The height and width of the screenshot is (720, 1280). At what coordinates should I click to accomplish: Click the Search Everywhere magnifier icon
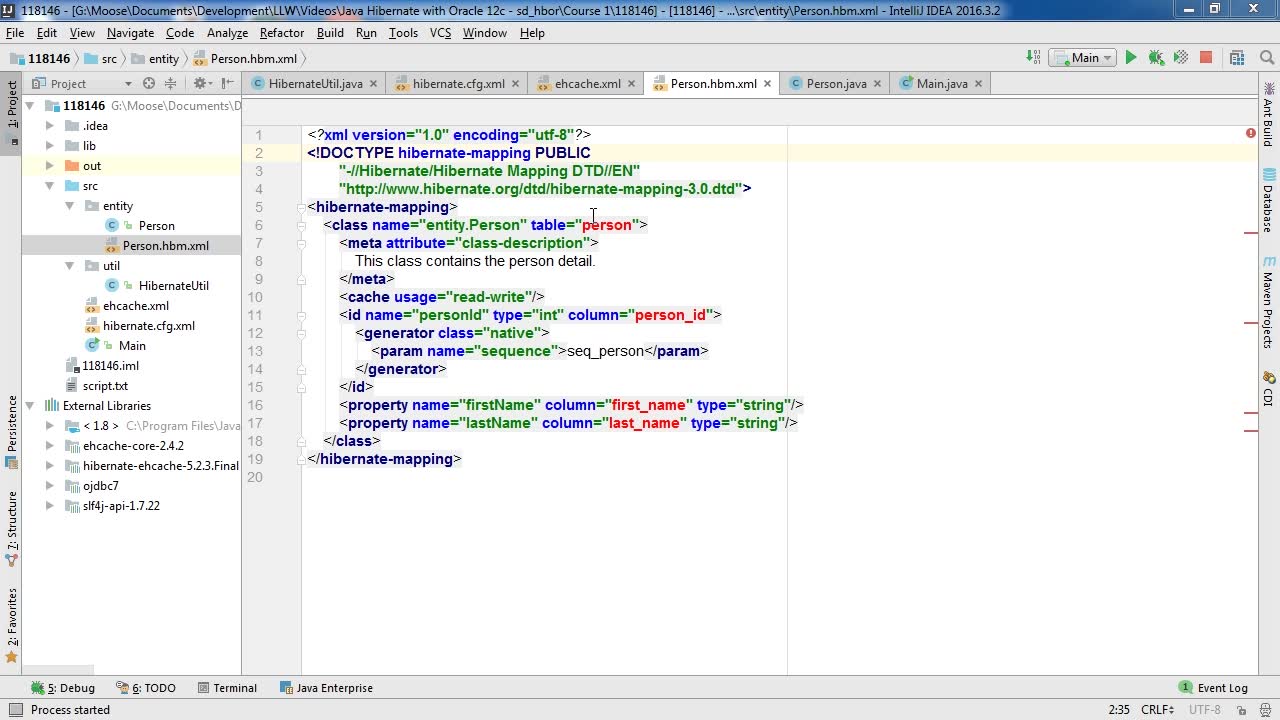pos(1263,58)
